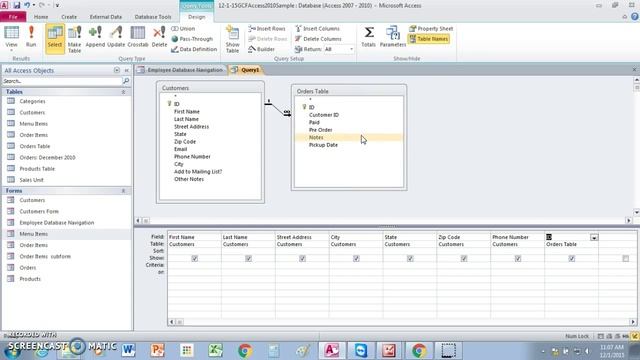Uncheck Show box for State column

pos(410,258)
